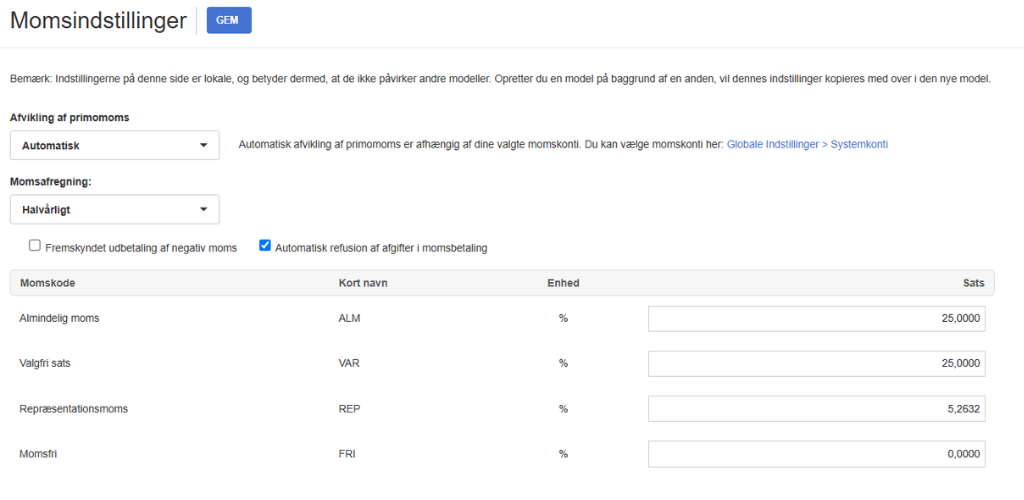Click the arrow on the Automatisk dropdown
The height and width of the screenshot is (500, 1024).
203,146
